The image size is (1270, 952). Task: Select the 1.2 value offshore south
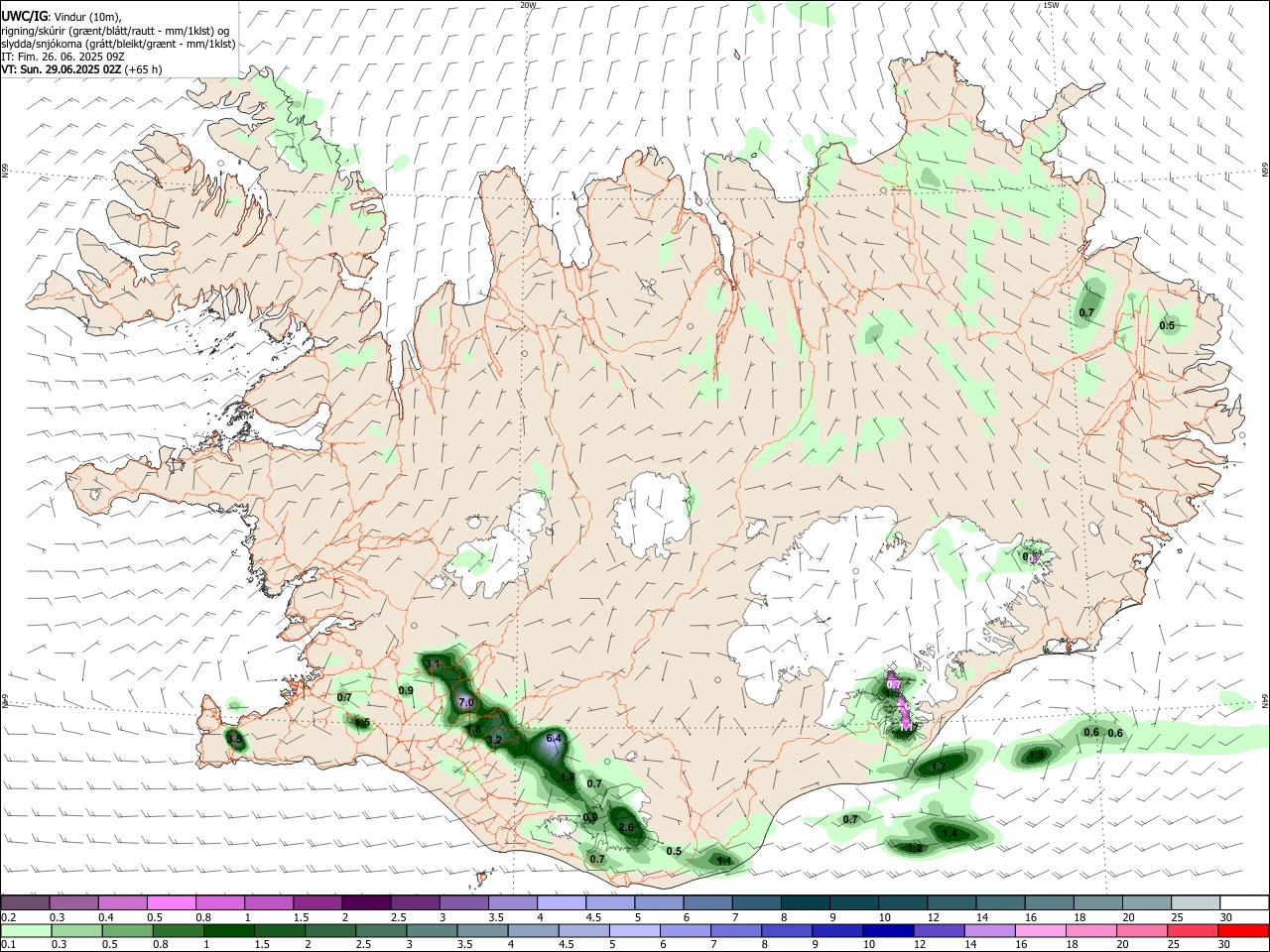(x=915, y=848)
